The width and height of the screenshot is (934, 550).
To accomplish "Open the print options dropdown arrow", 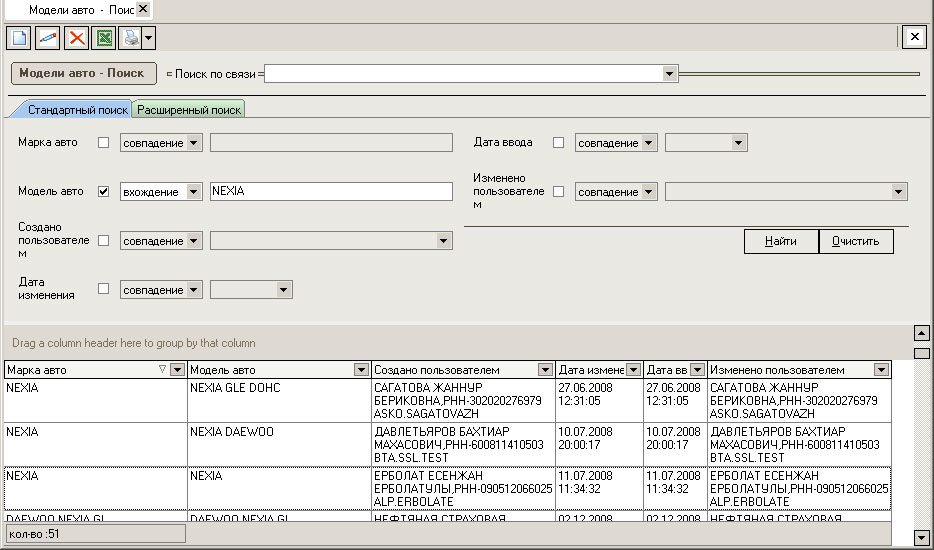I will (148, 38).
